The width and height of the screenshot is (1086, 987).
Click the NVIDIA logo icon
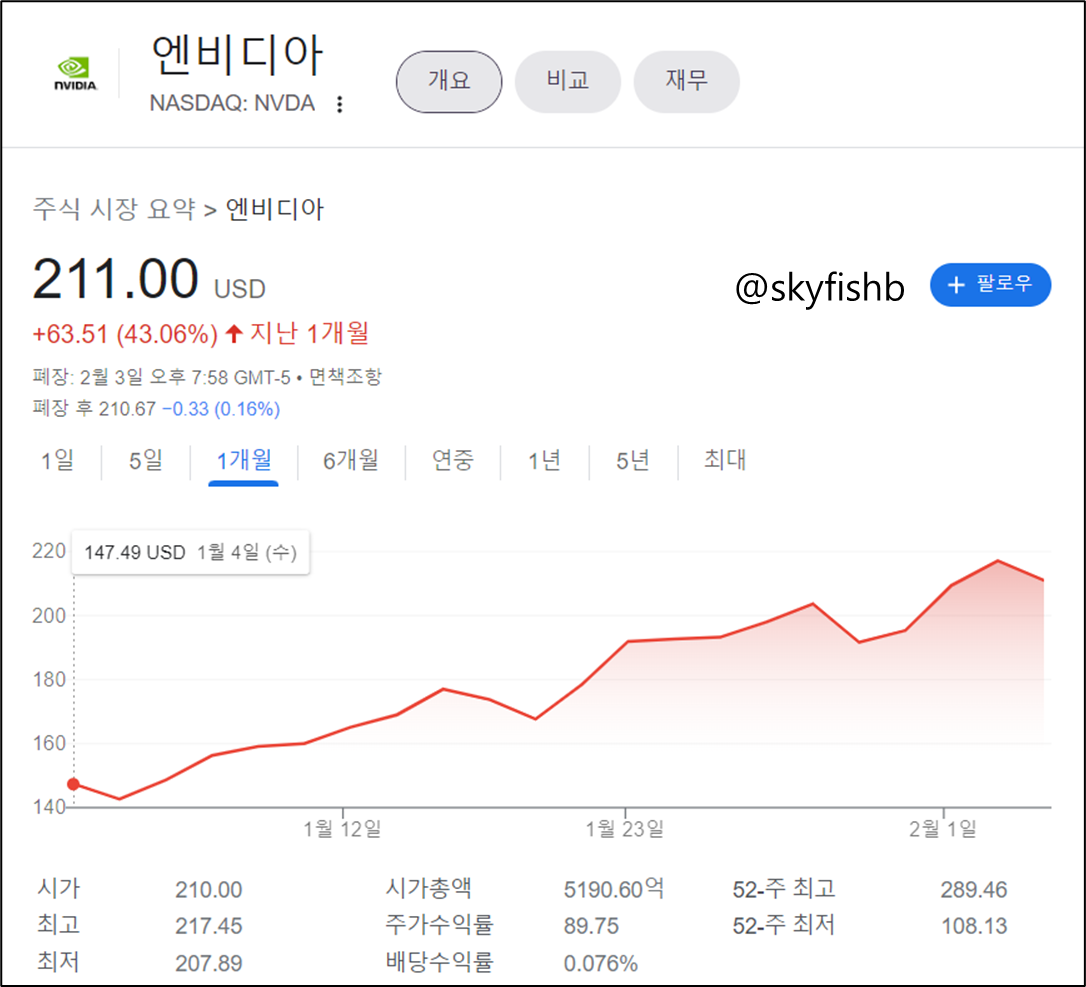tap(75, 74)
